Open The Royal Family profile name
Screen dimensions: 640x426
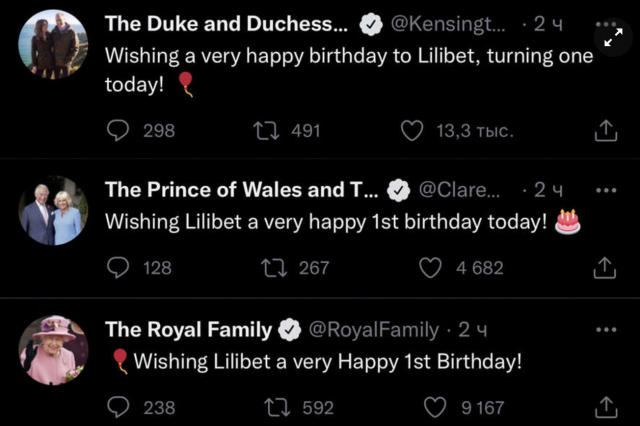point(188,329)
